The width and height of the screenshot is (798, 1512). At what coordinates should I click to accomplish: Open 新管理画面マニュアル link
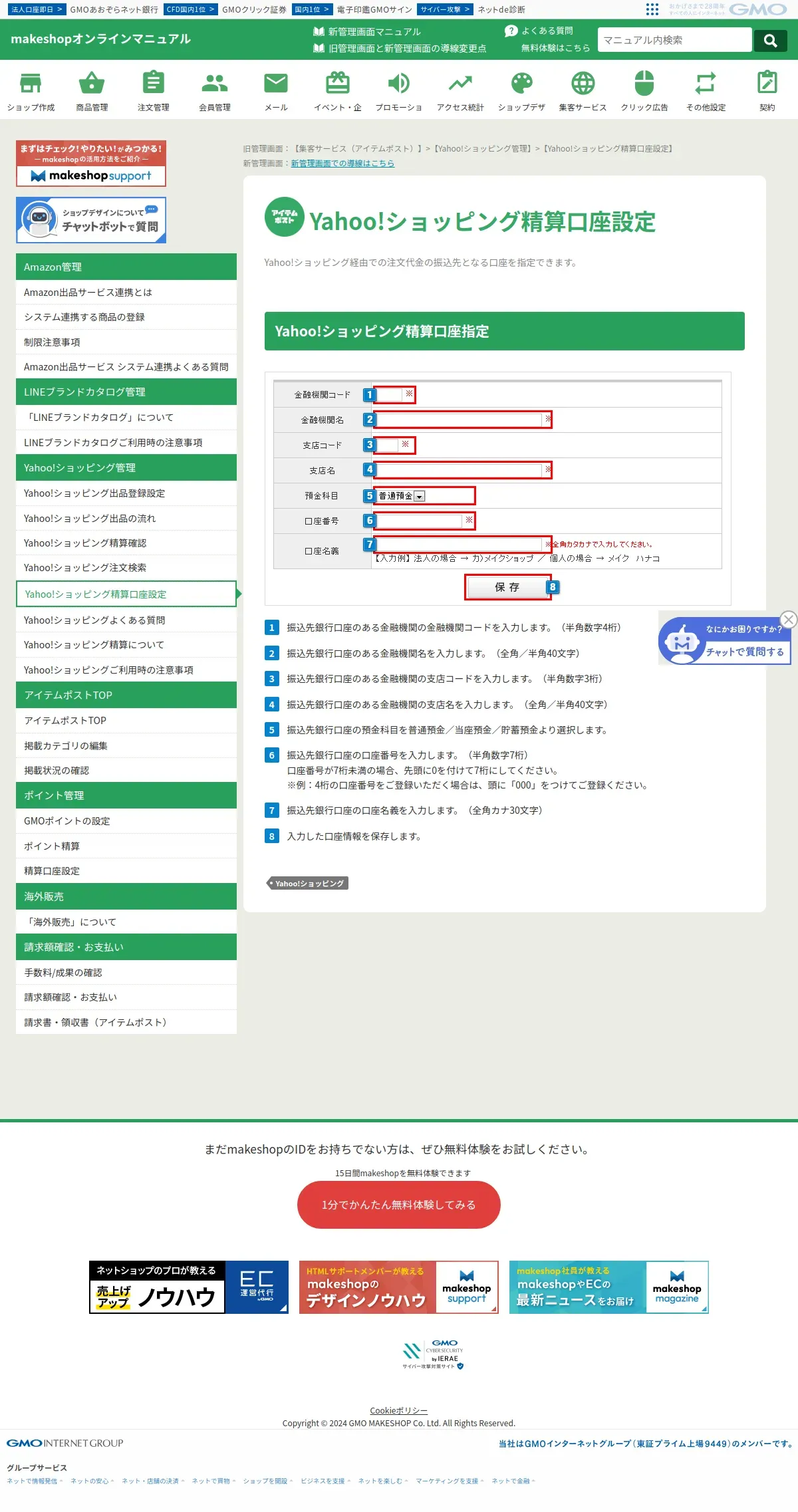coord(367,32)
